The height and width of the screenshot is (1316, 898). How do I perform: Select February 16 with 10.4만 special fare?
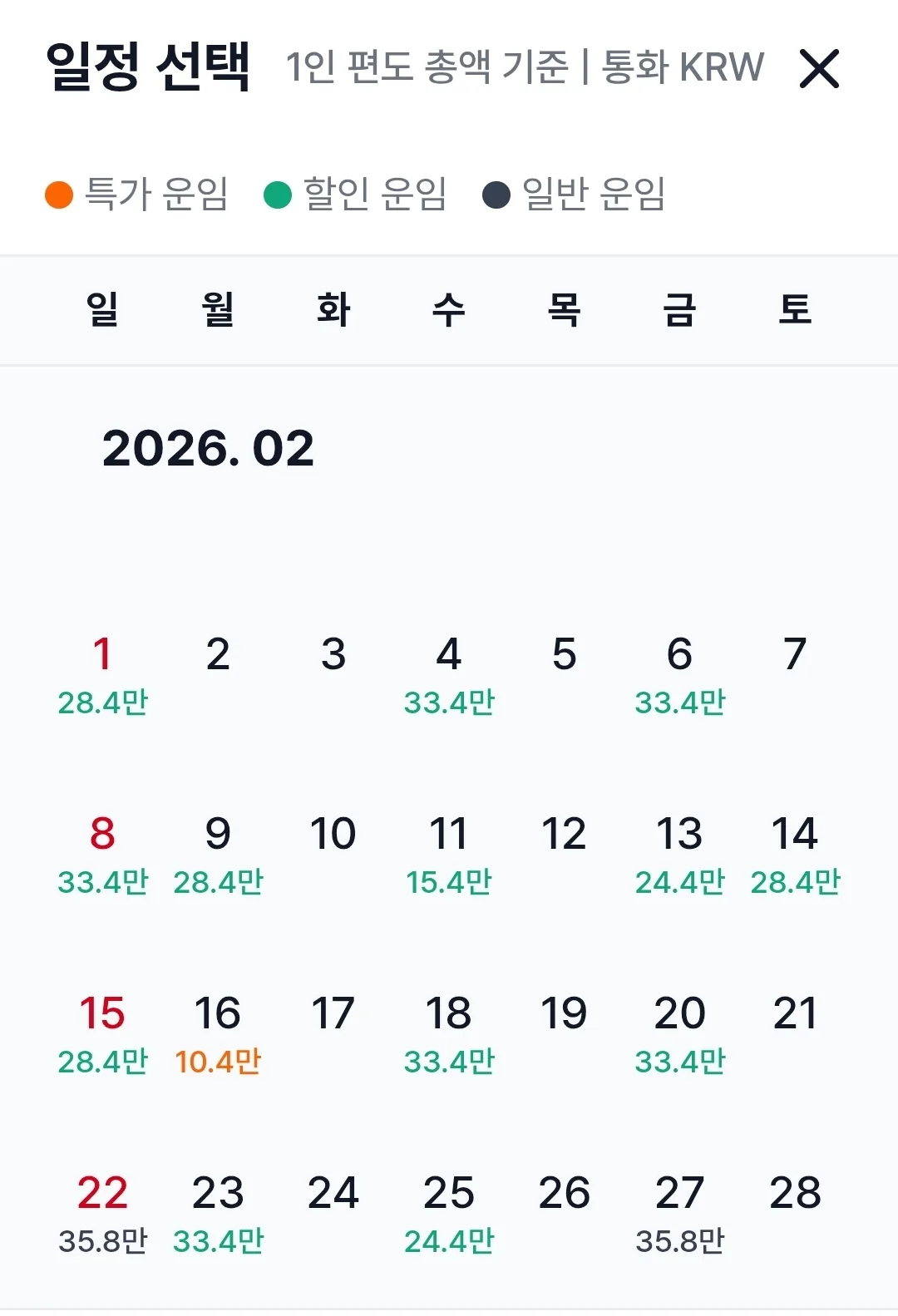(218, 1034)
